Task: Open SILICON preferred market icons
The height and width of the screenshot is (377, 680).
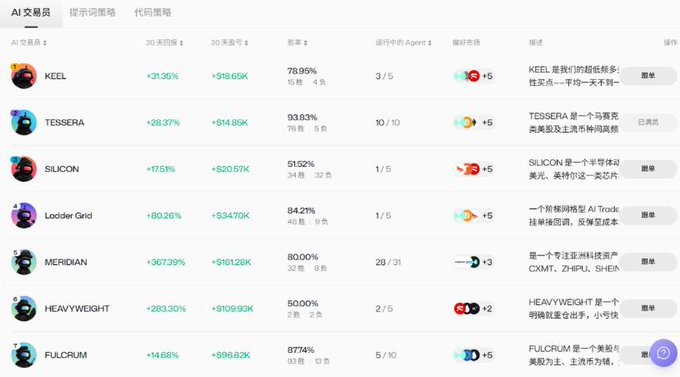Action: point(474,169)
